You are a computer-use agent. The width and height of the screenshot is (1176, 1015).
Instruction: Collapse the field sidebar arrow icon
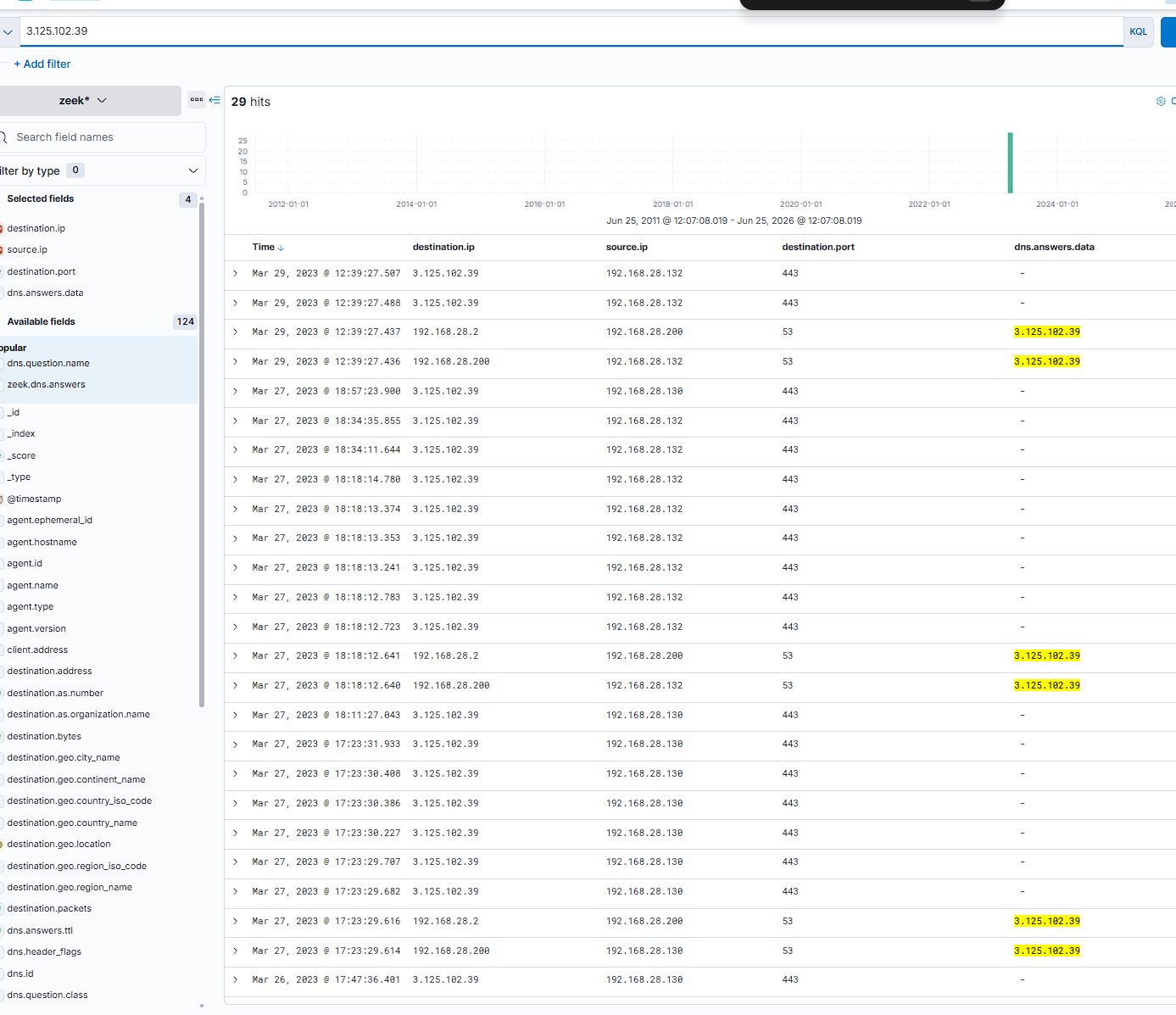[x=215, y=100]
